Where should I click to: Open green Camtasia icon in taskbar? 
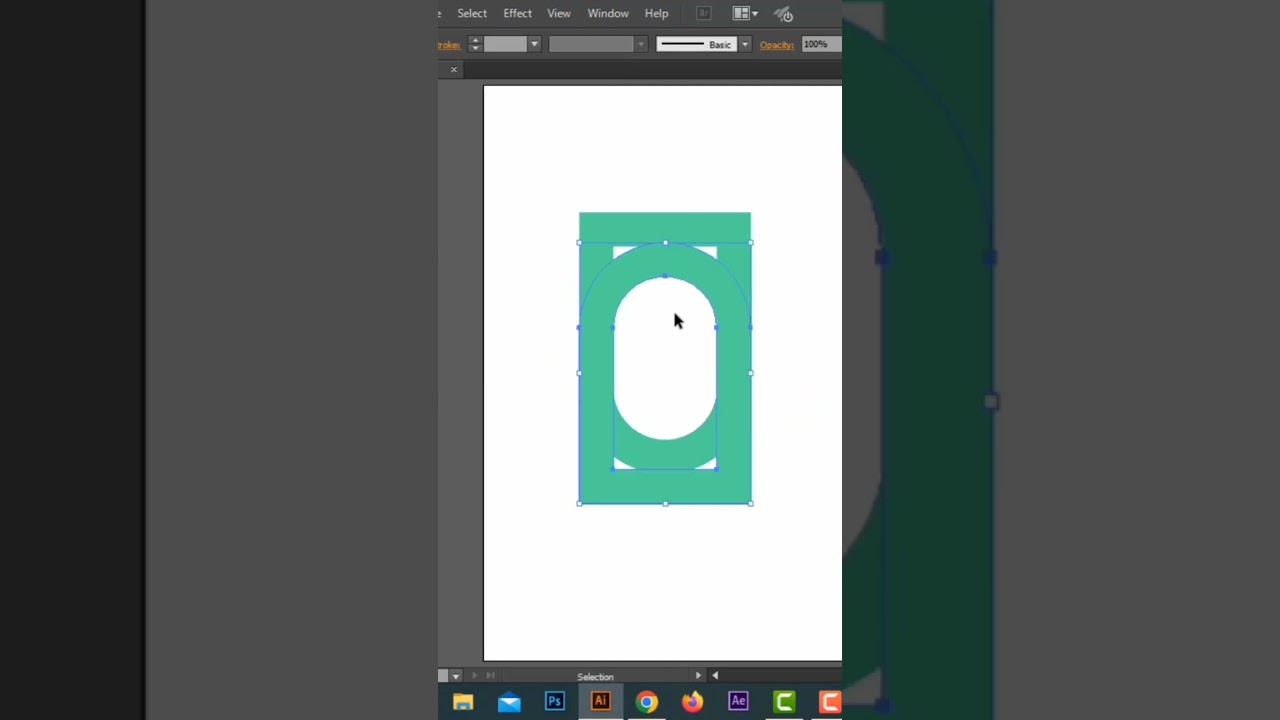(784, 702)
